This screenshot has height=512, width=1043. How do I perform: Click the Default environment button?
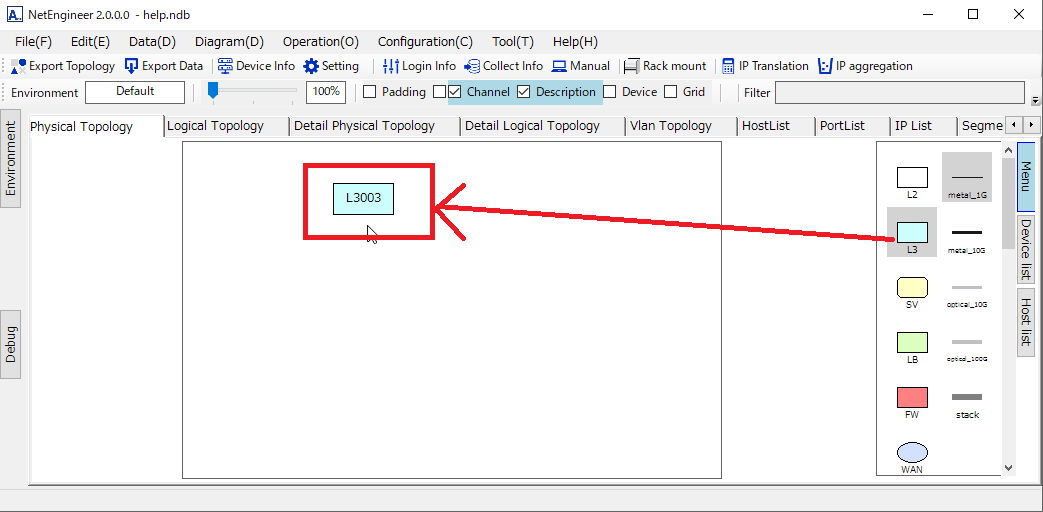pos(135,92)
